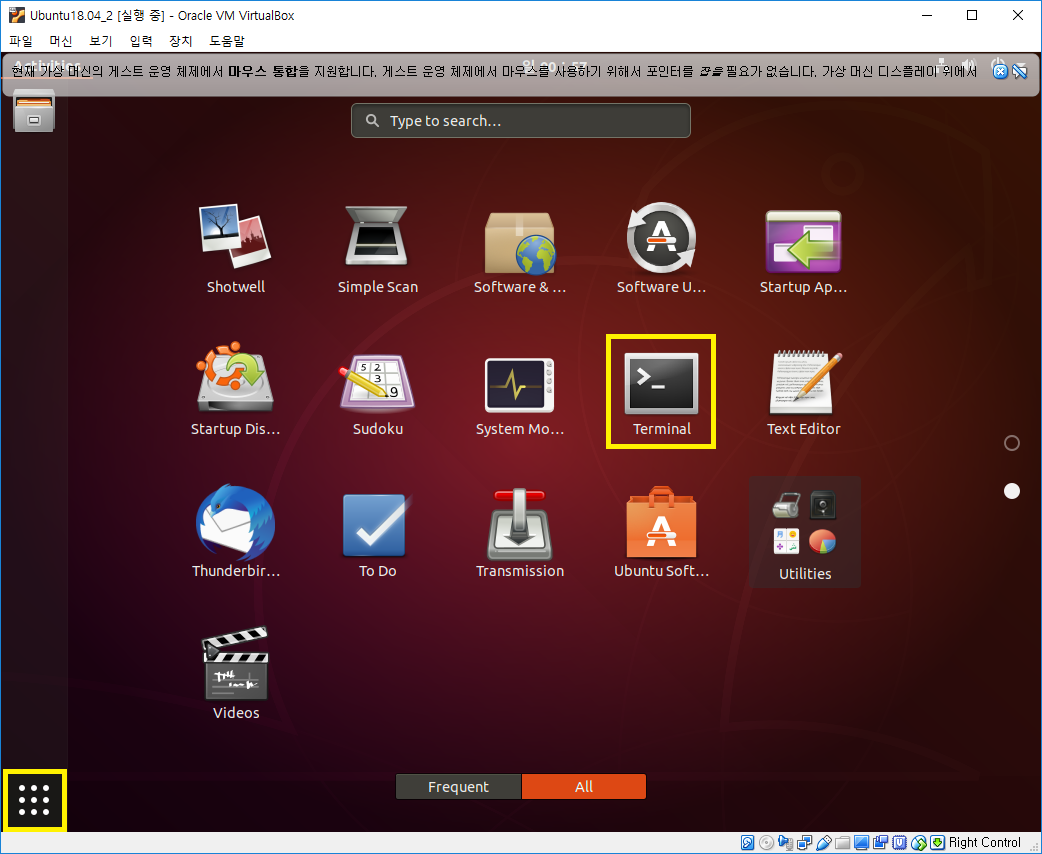Open Thunderbird mail client
The image size is (1042, 854).
click(x=235, y=532)
